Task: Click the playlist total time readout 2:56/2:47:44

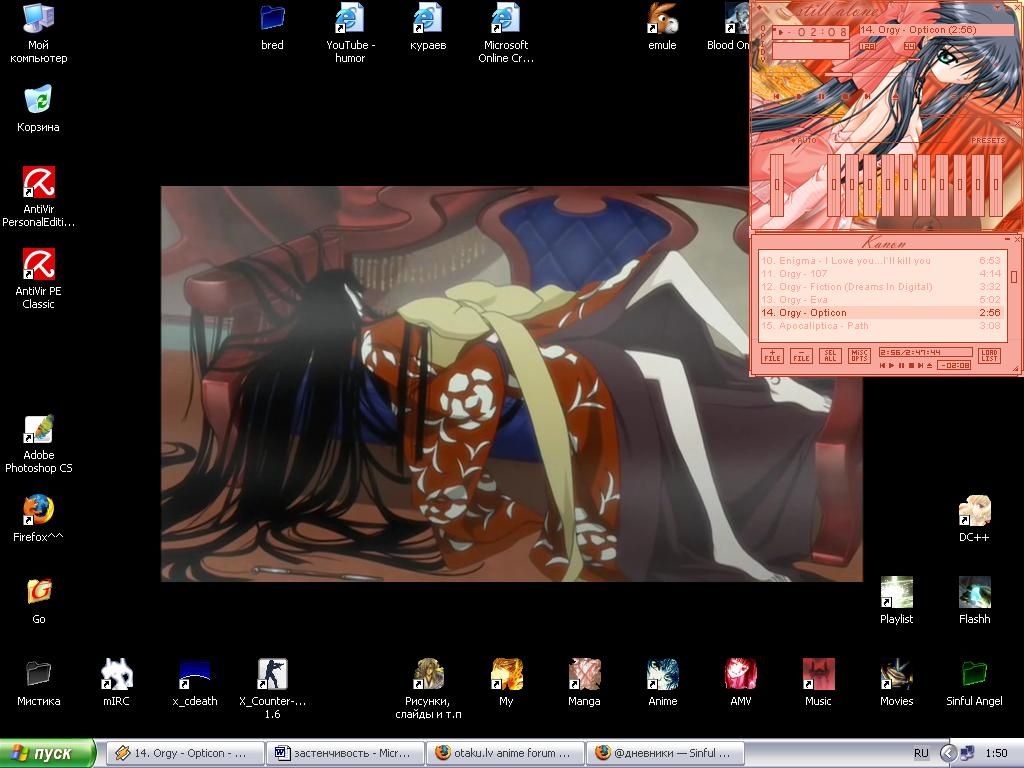Action: coord(925,352)
